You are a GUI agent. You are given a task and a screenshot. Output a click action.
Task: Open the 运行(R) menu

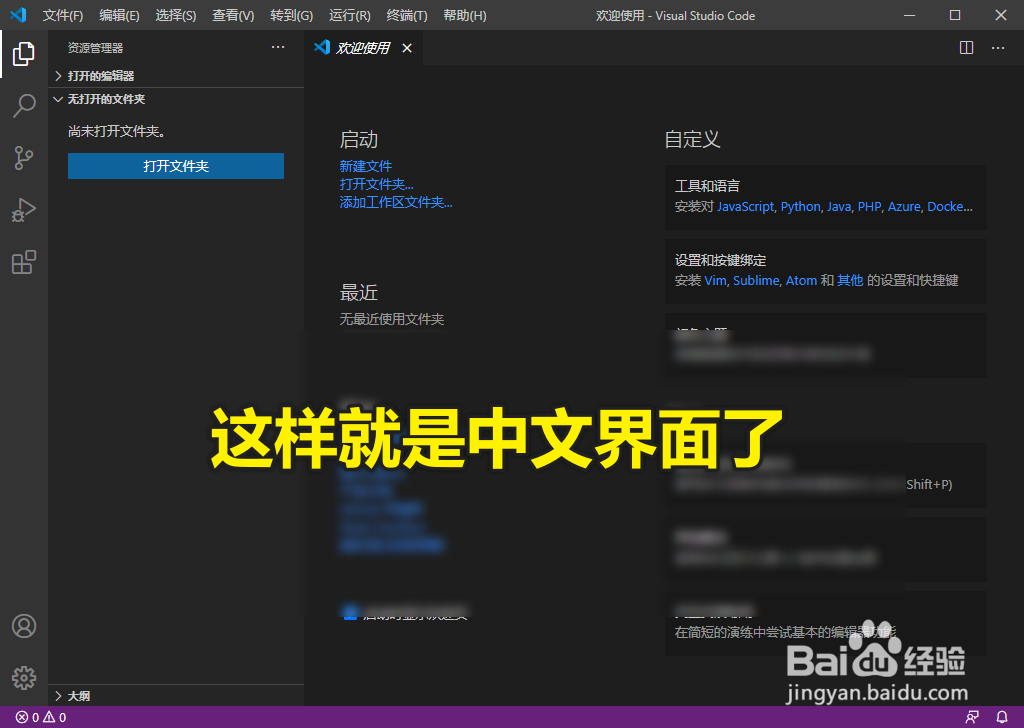pyautogui.click(x=349, y=15)
